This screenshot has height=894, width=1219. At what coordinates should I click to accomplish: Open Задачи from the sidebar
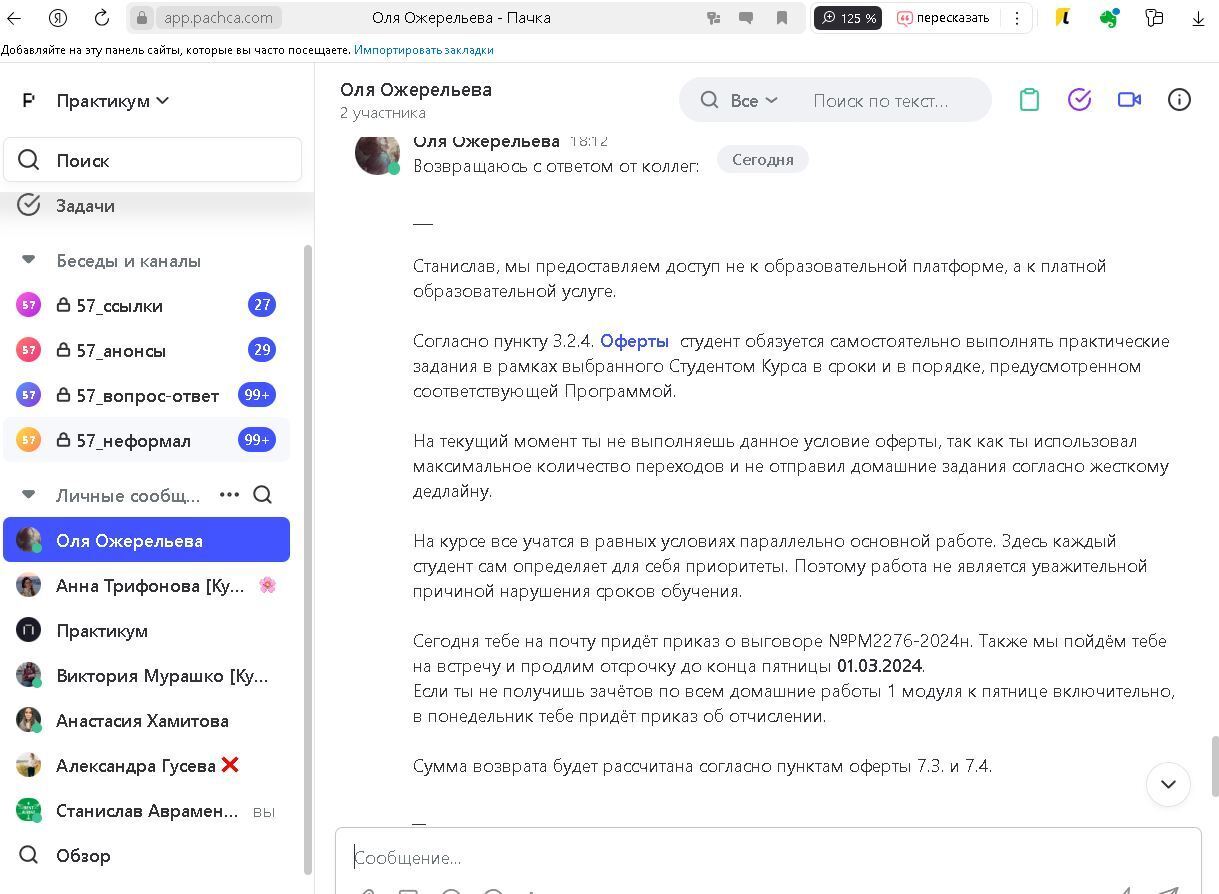(85, 205)
